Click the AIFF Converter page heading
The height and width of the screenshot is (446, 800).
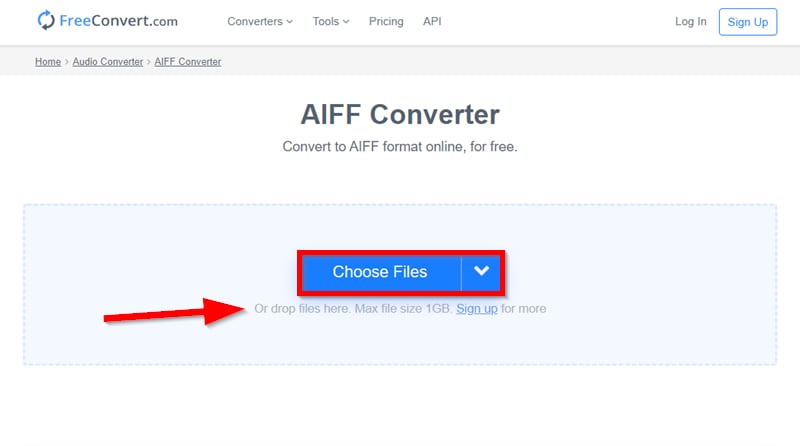[400, 114]
